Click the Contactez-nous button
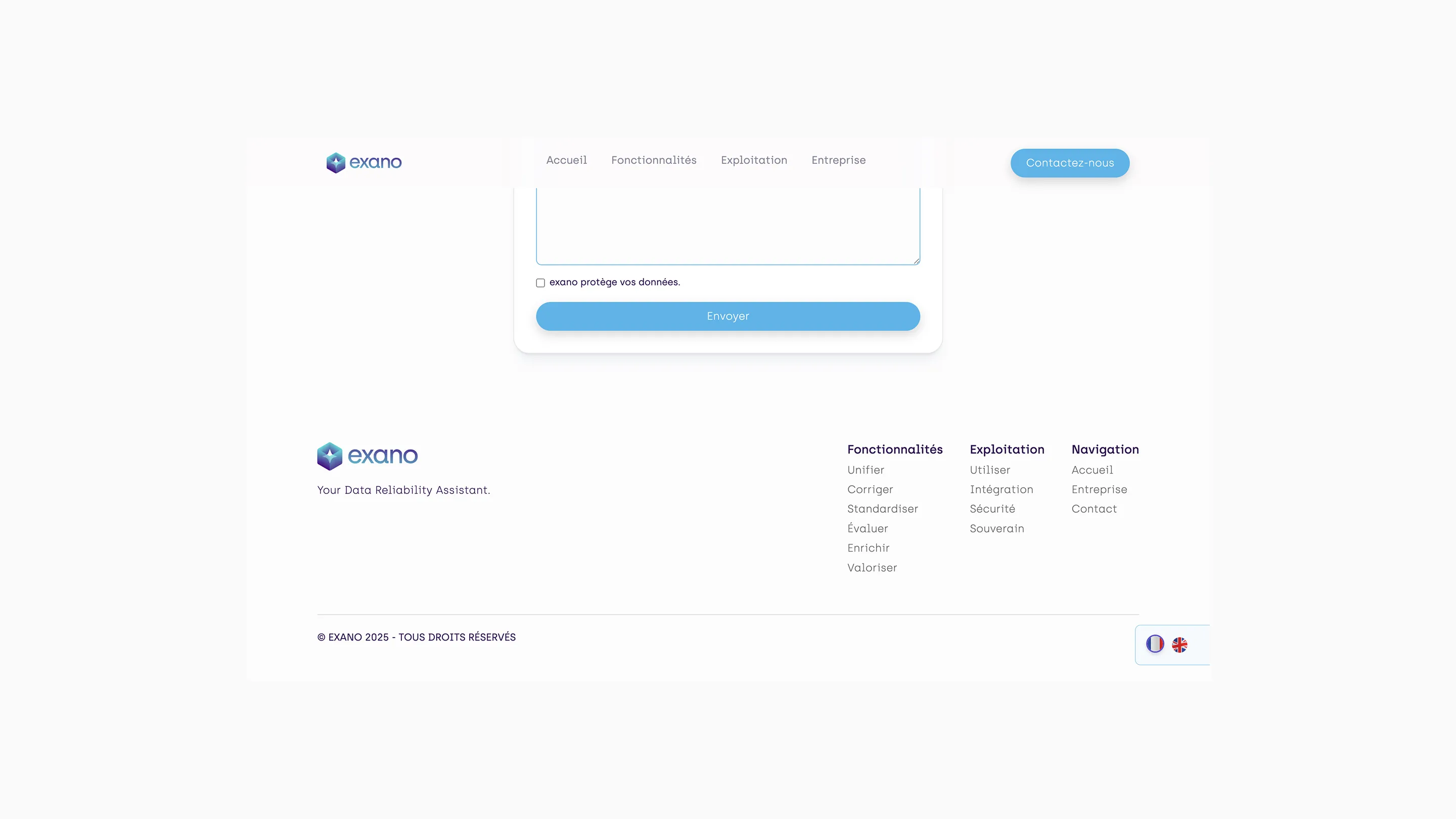 (x=1069, y=163)
